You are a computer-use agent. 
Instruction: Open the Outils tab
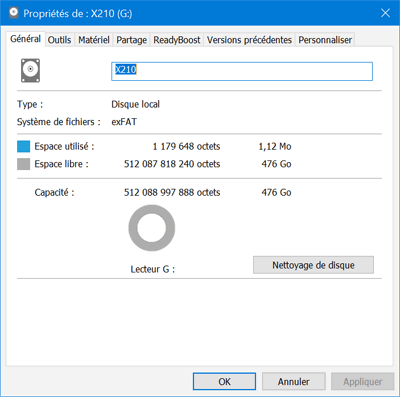tap(59, 40)
